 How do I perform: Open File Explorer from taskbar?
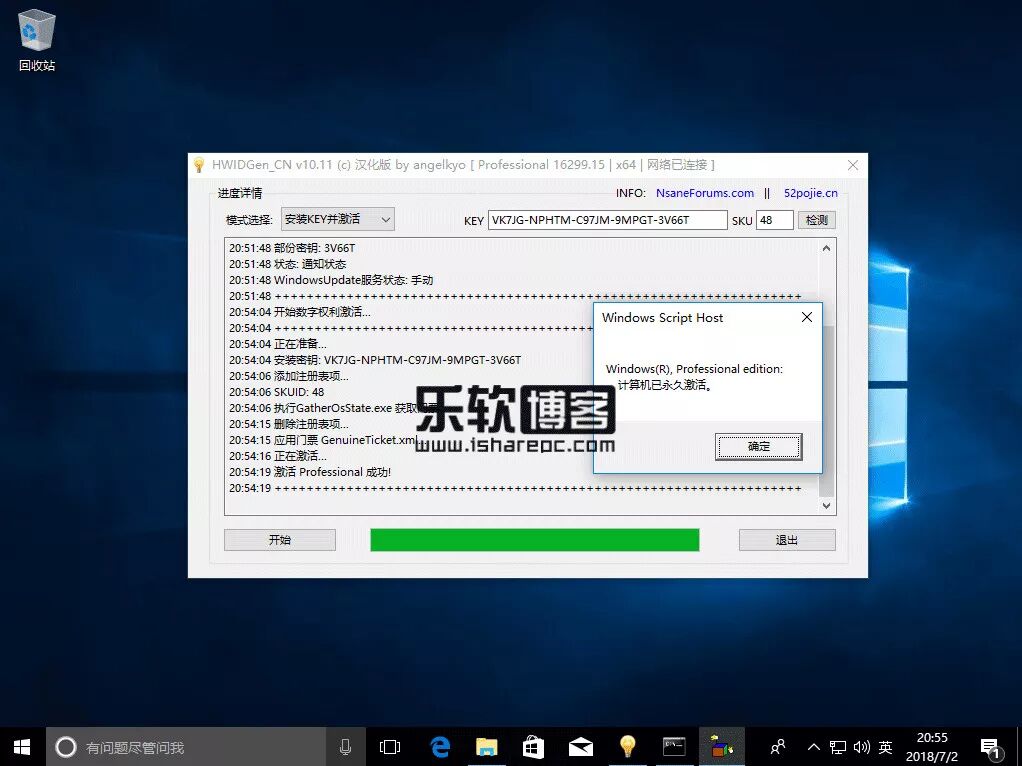pos(487,747)
